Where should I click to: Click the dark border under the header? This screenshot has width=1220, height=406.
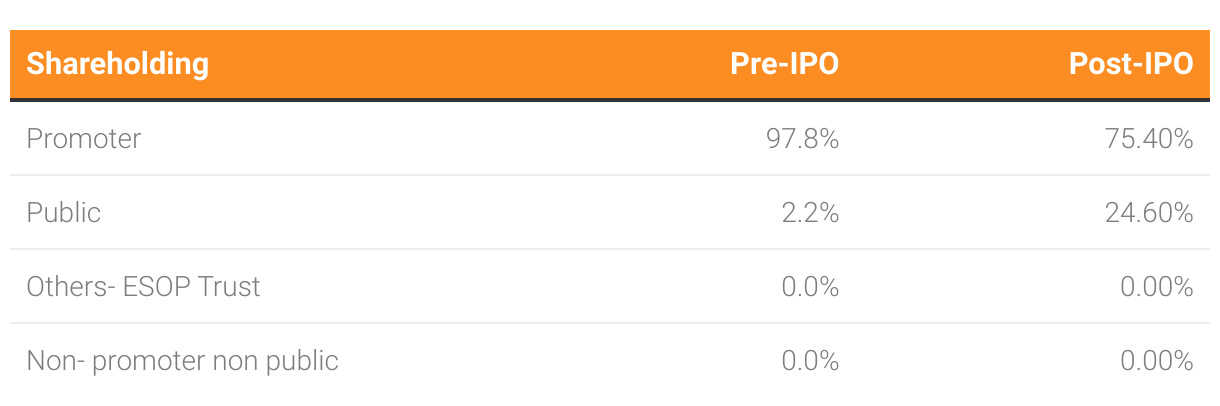pyautogui.click(x=610, y=99)
